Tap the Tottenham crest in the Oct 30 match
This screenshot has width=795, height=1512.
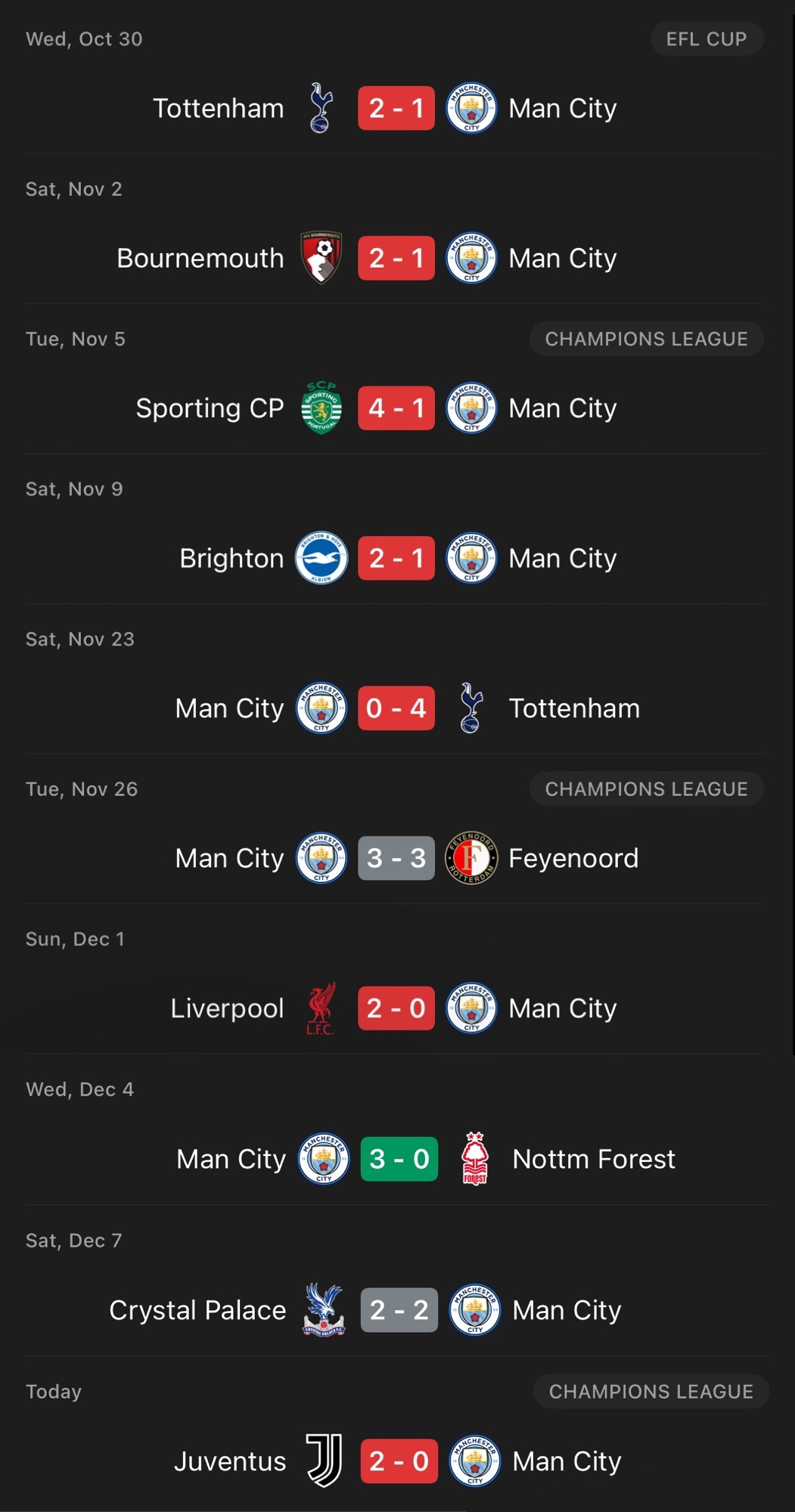321,108
